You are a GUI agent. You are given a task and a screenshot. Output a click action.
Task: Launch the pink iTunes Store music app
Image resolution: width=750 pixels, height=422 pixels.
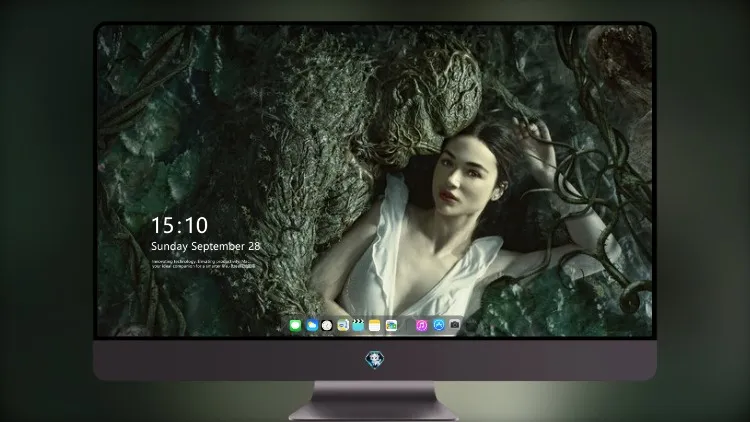(421, 325)
